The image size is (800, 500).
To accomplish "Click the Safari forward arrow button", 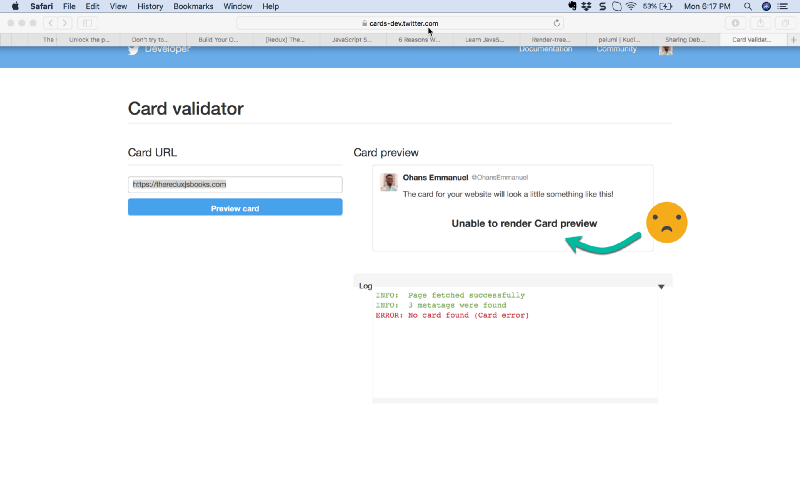I will tap(64, 23).
